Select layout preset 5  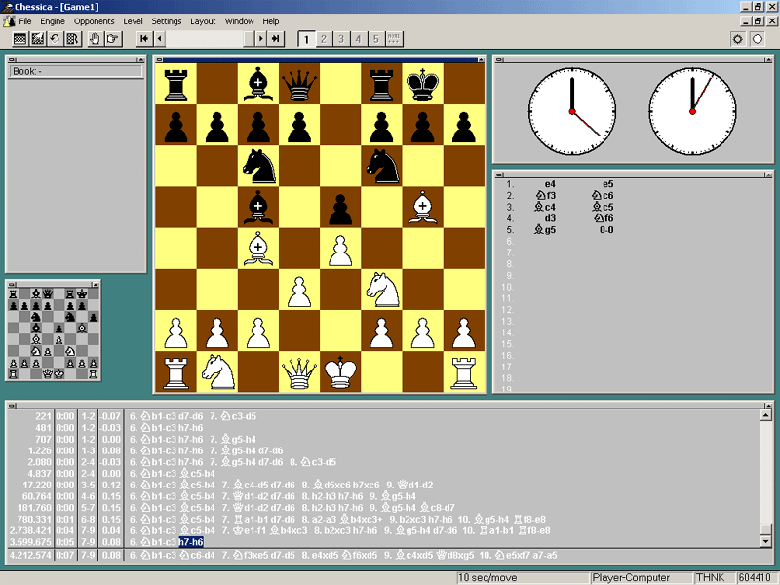[376, 39]
